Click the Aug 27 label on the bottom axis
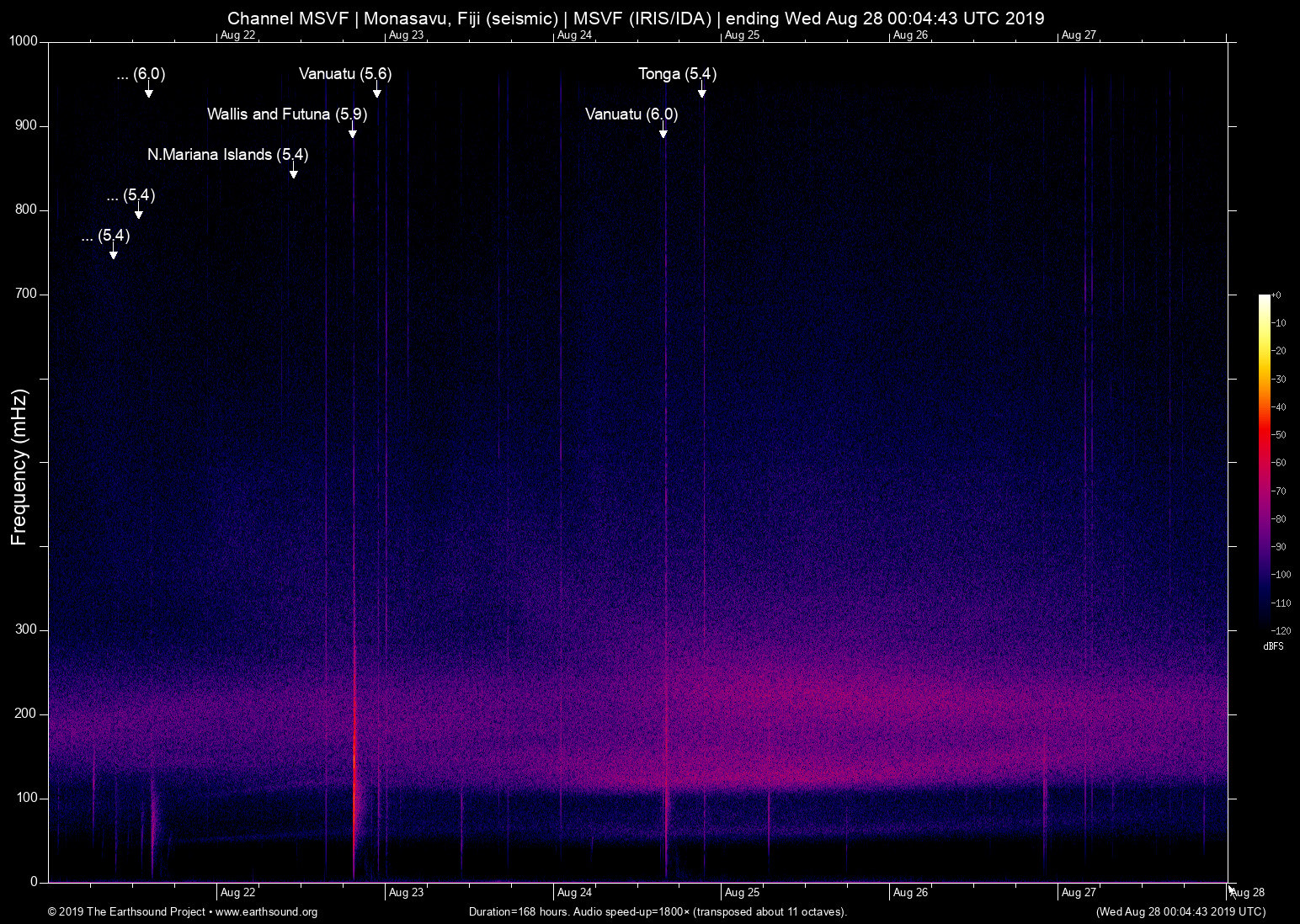The image size is (1300, 924). tap(1079, 893)
